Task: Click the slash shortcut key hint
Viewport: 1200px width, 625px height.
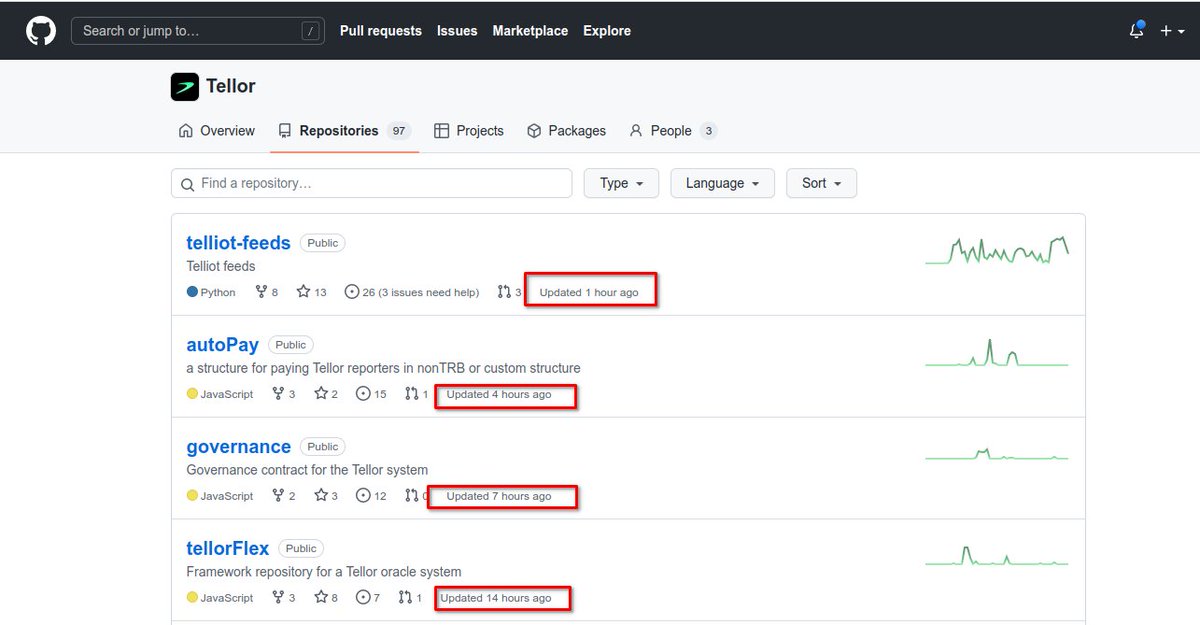Action: pyautogui.click(x=311, y=31)
